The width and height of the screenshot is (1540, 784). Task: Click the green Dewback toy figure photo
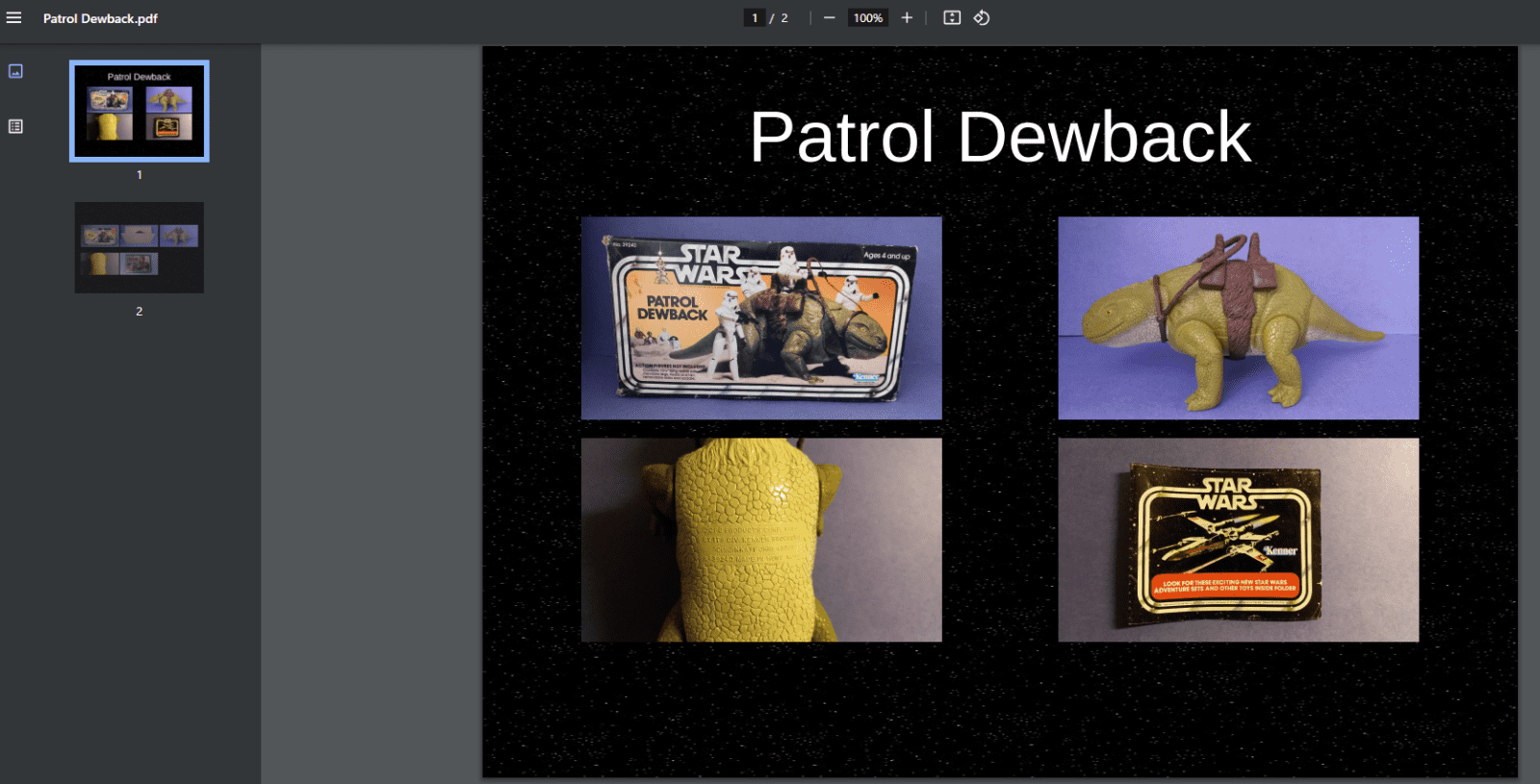1238,317
